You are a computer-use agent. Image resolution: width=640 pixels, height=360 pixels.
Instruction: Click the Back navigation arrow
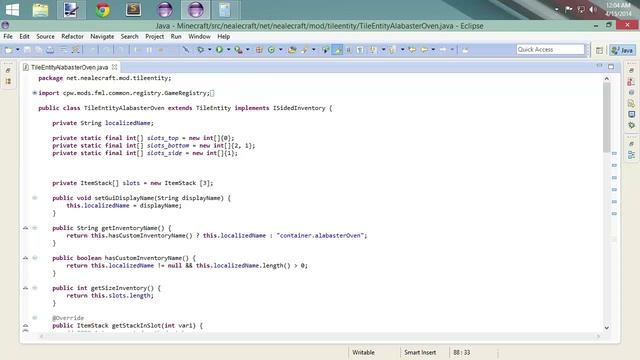[x=424, y=50]
